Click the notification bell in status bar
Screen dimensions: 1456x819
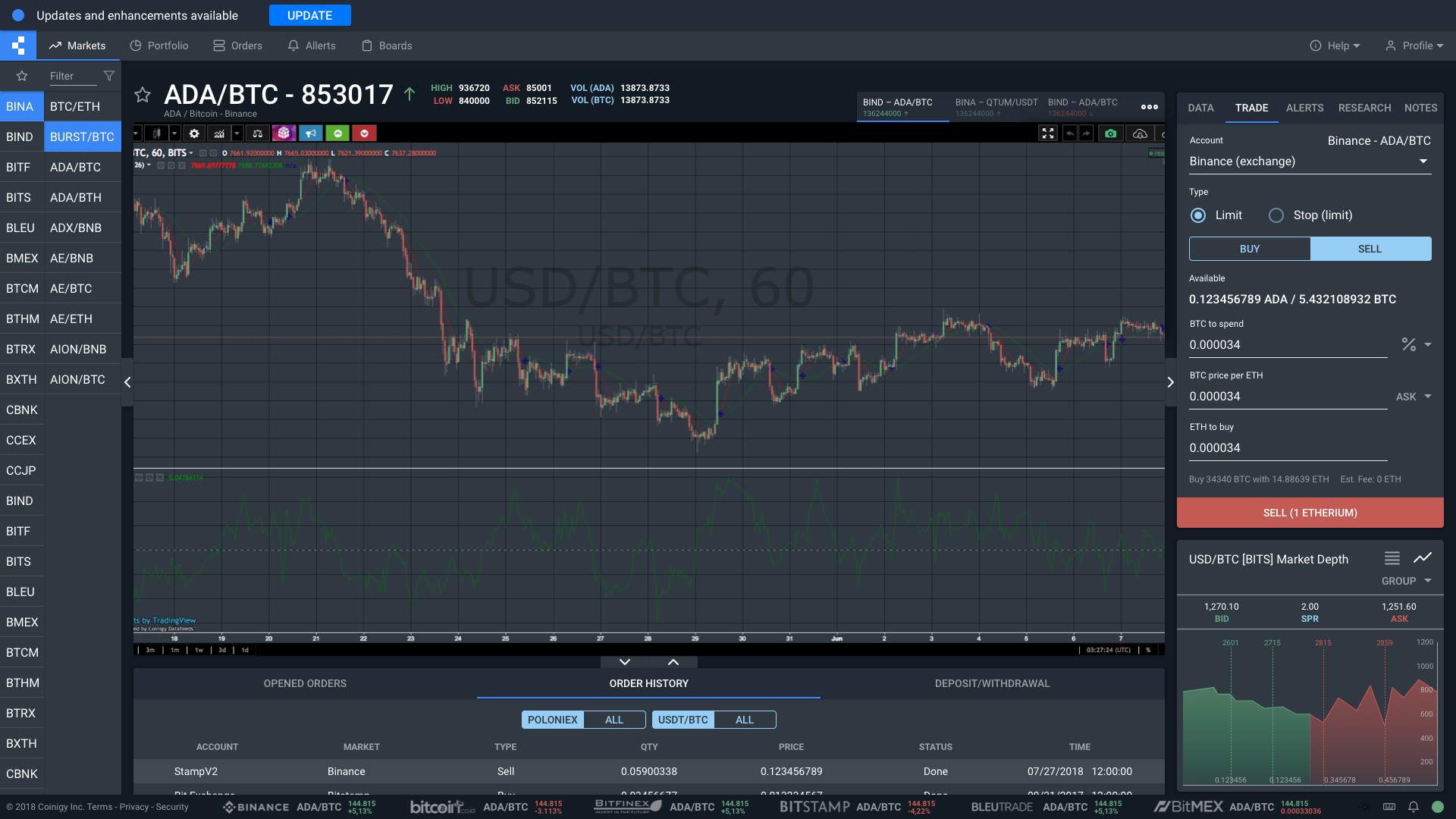point(1414,807)
